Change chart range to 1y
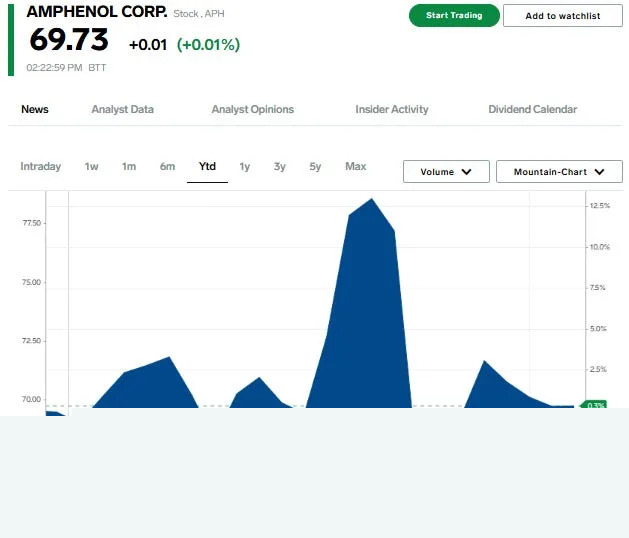Viewport: 629px width, 538px height. [245, 166]
